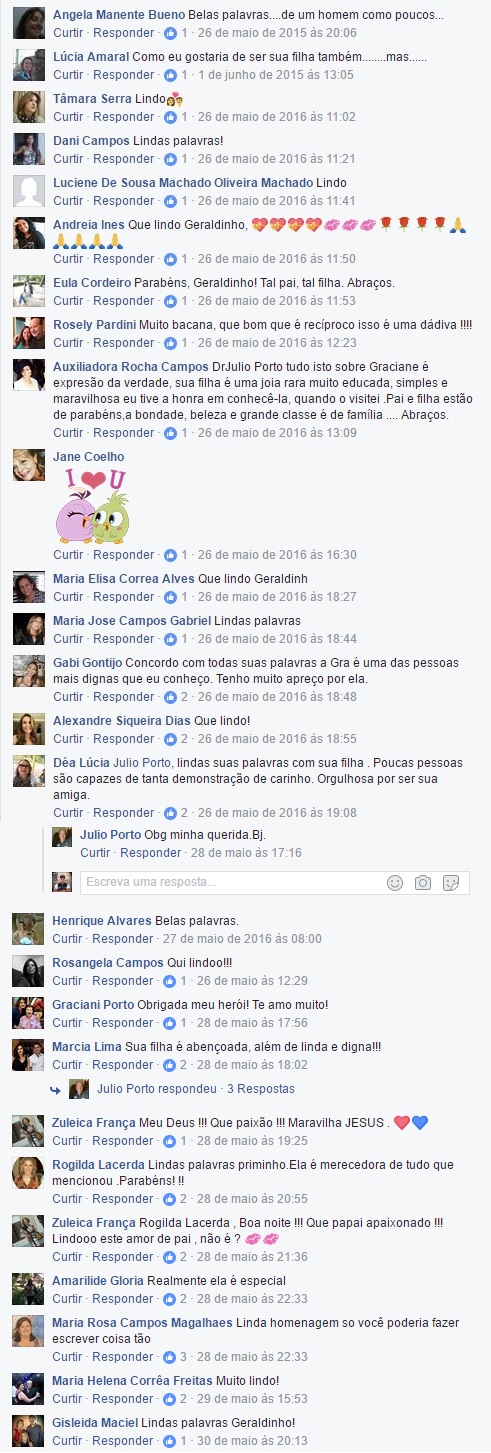Click like count icon on Gabi Gontijo's comment

point(170,697)
